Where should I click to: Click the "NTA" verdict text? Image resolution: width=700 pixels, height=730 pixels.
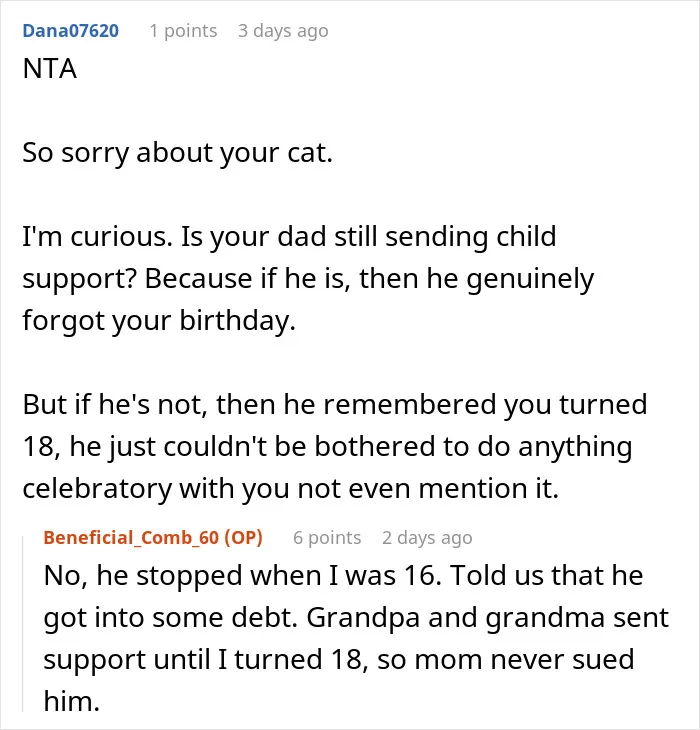[x=49, y=69]
